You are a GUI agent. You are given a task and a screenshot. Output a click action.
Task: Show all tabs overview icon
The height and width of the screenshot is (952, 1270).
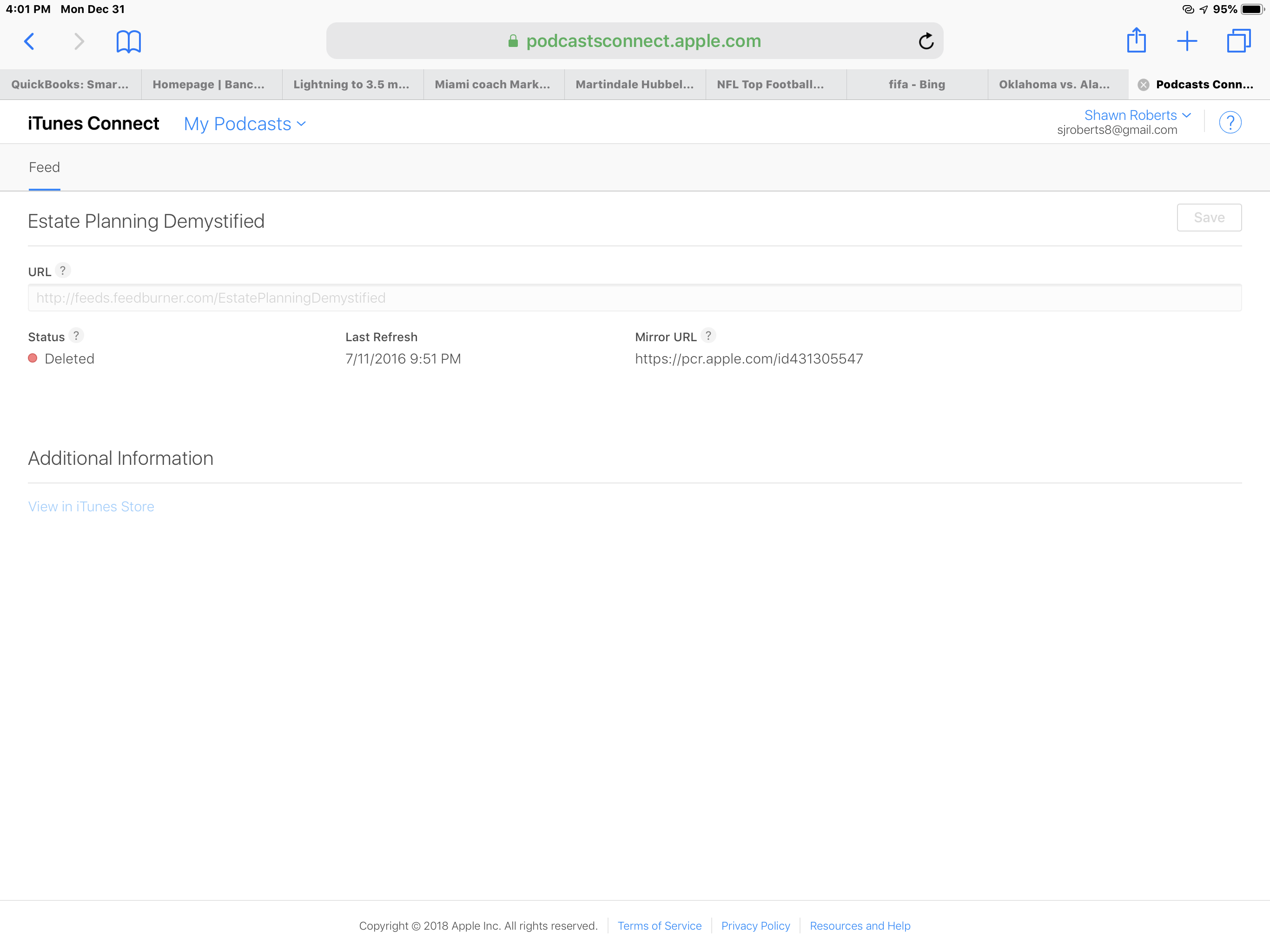tap(1238, 41)
